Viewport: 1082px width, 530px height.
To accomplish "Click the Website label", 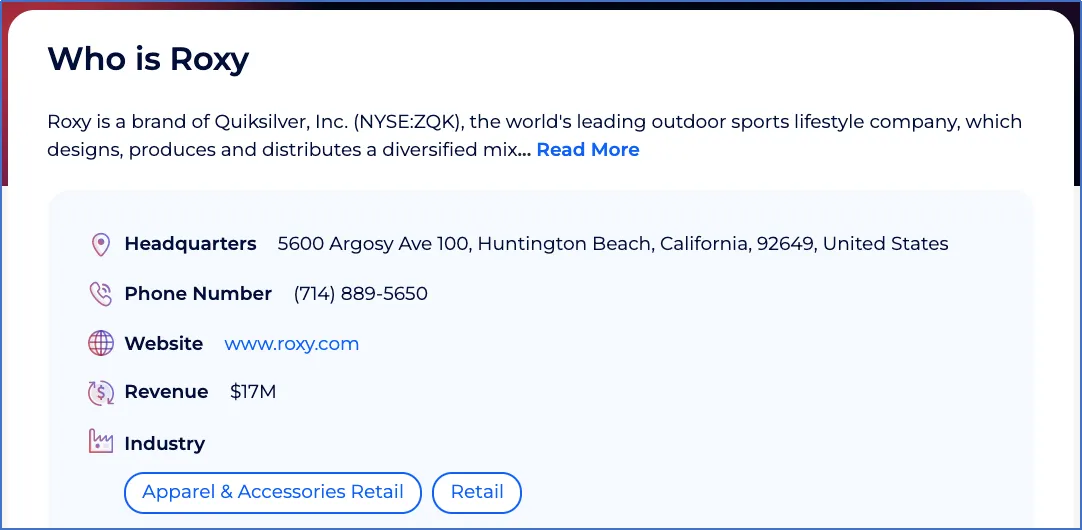I will [x=164, y=344].
